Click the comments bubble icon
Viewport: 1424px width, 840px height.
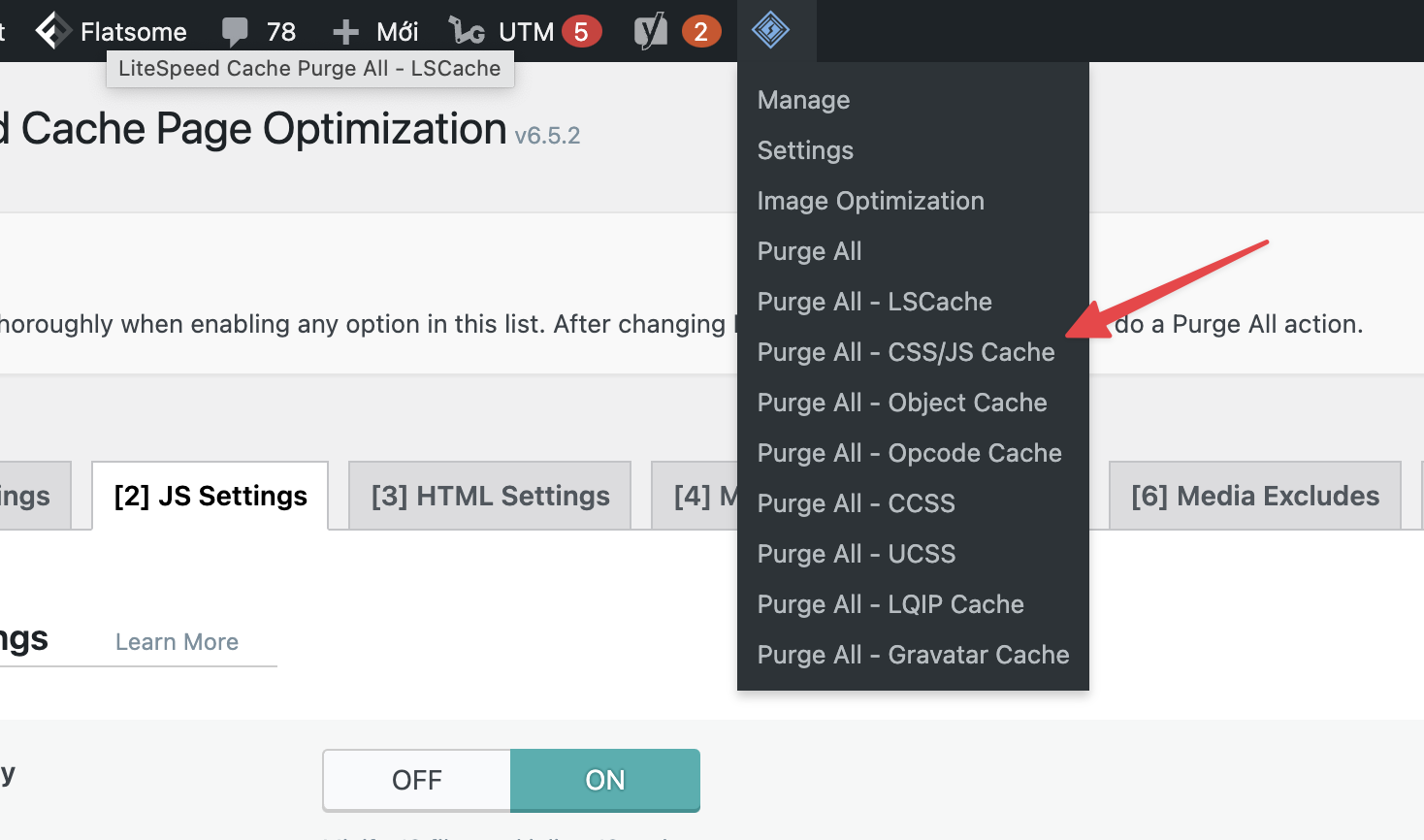click(x=235, y=32)
